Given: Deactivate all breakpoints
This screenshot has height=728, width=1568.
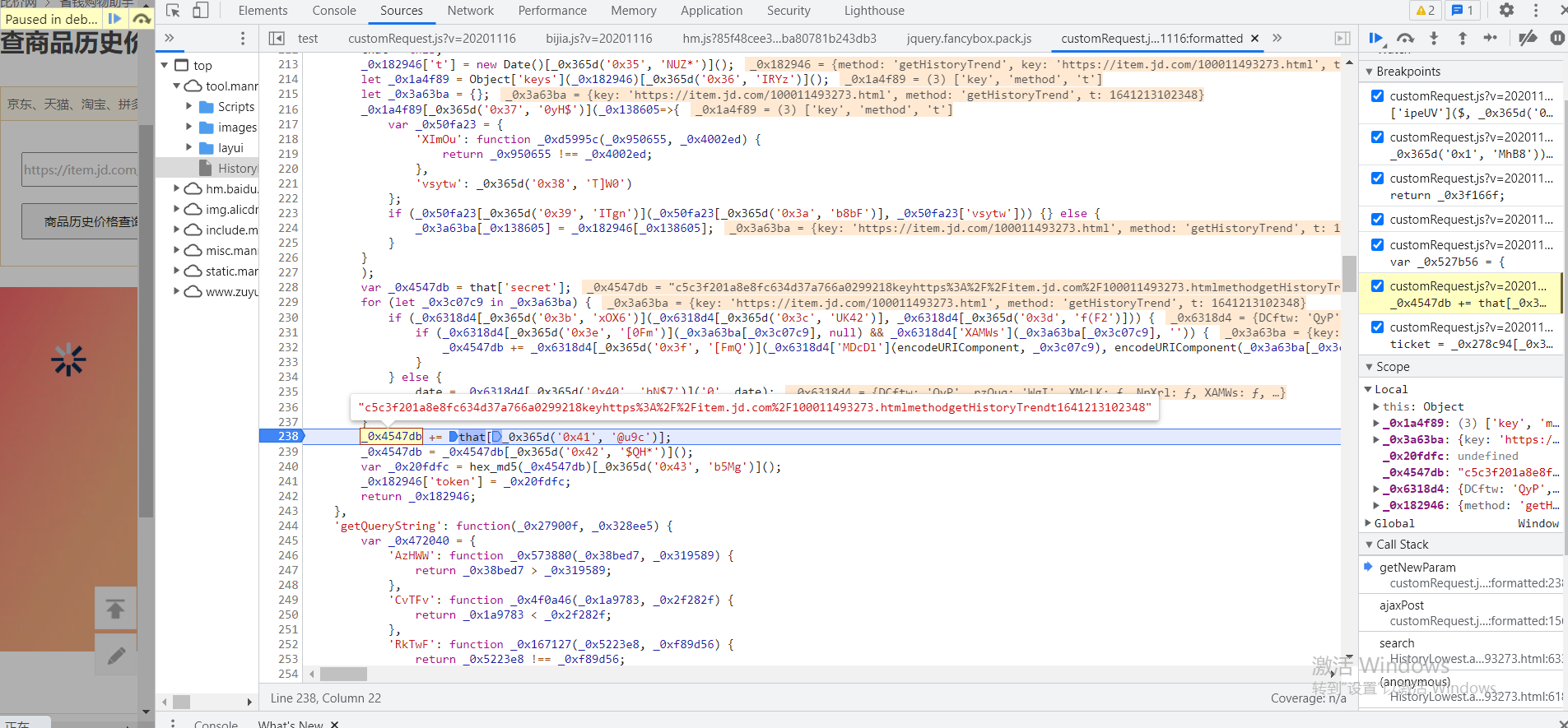Looking at the screenshot, I should click(1528, 38).
